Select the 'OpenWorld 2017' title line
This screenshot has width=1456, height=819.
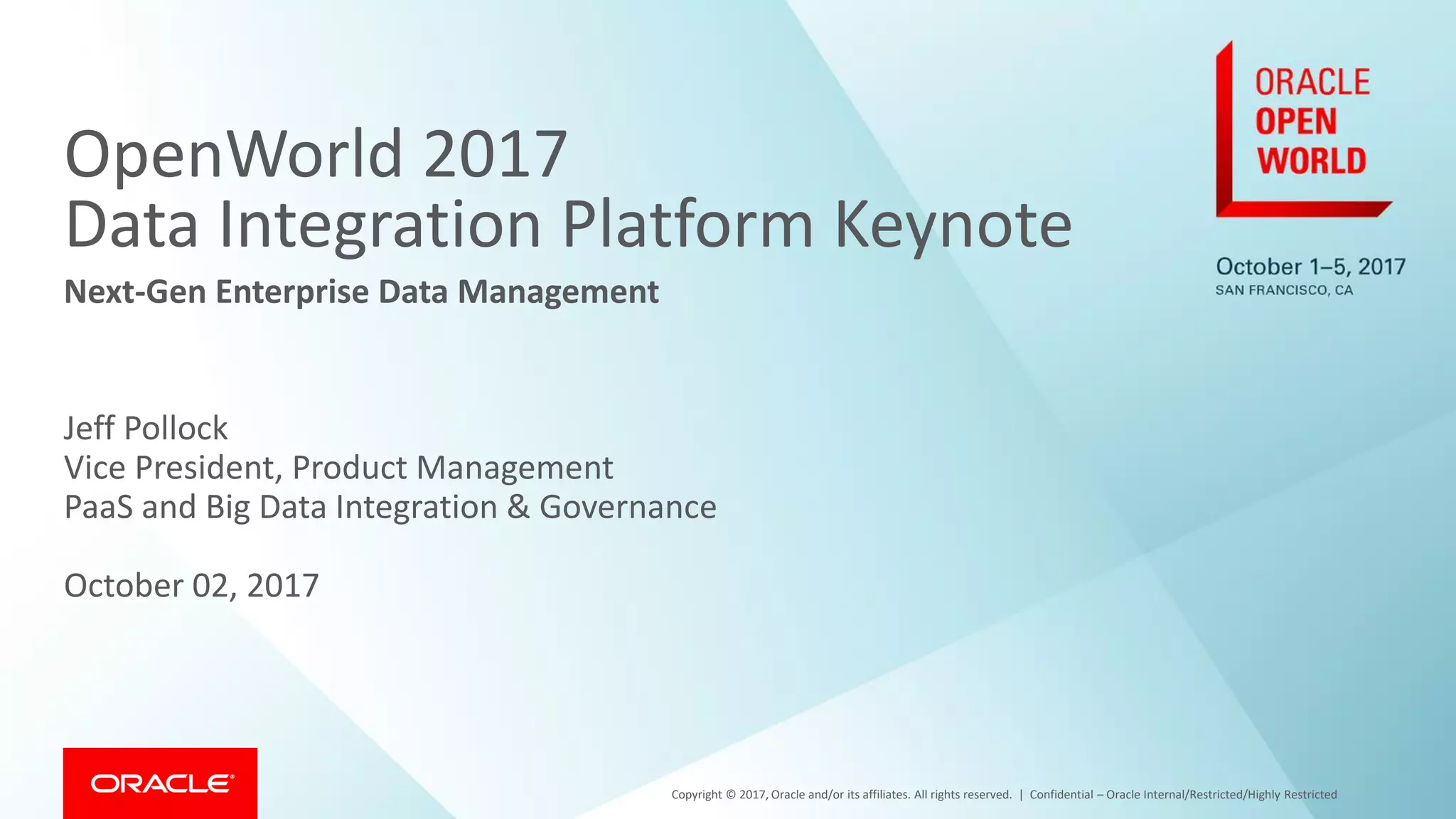pos(316,154)
